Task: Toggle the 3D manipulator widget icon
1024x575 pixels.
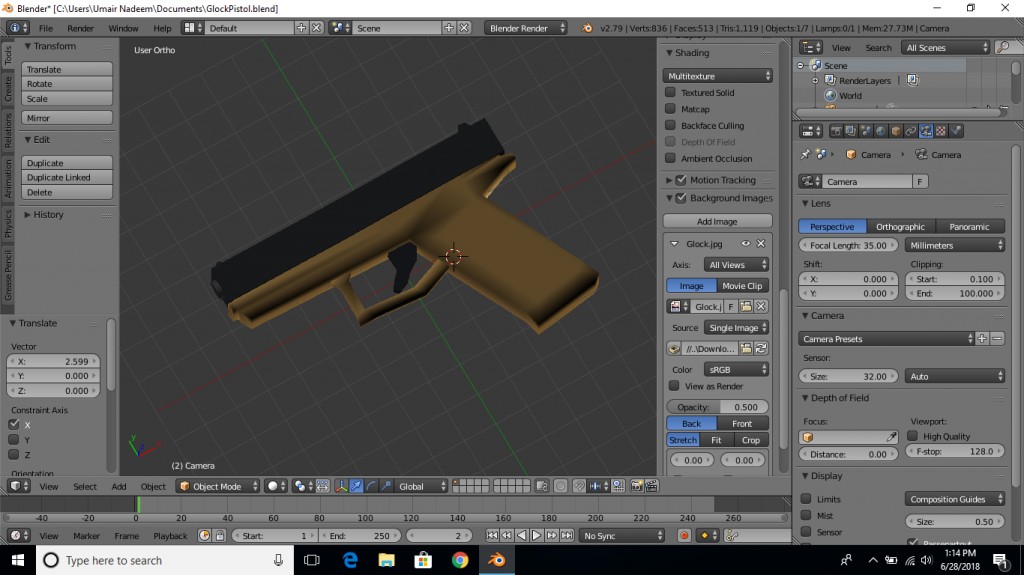Action: coord(341,486)
